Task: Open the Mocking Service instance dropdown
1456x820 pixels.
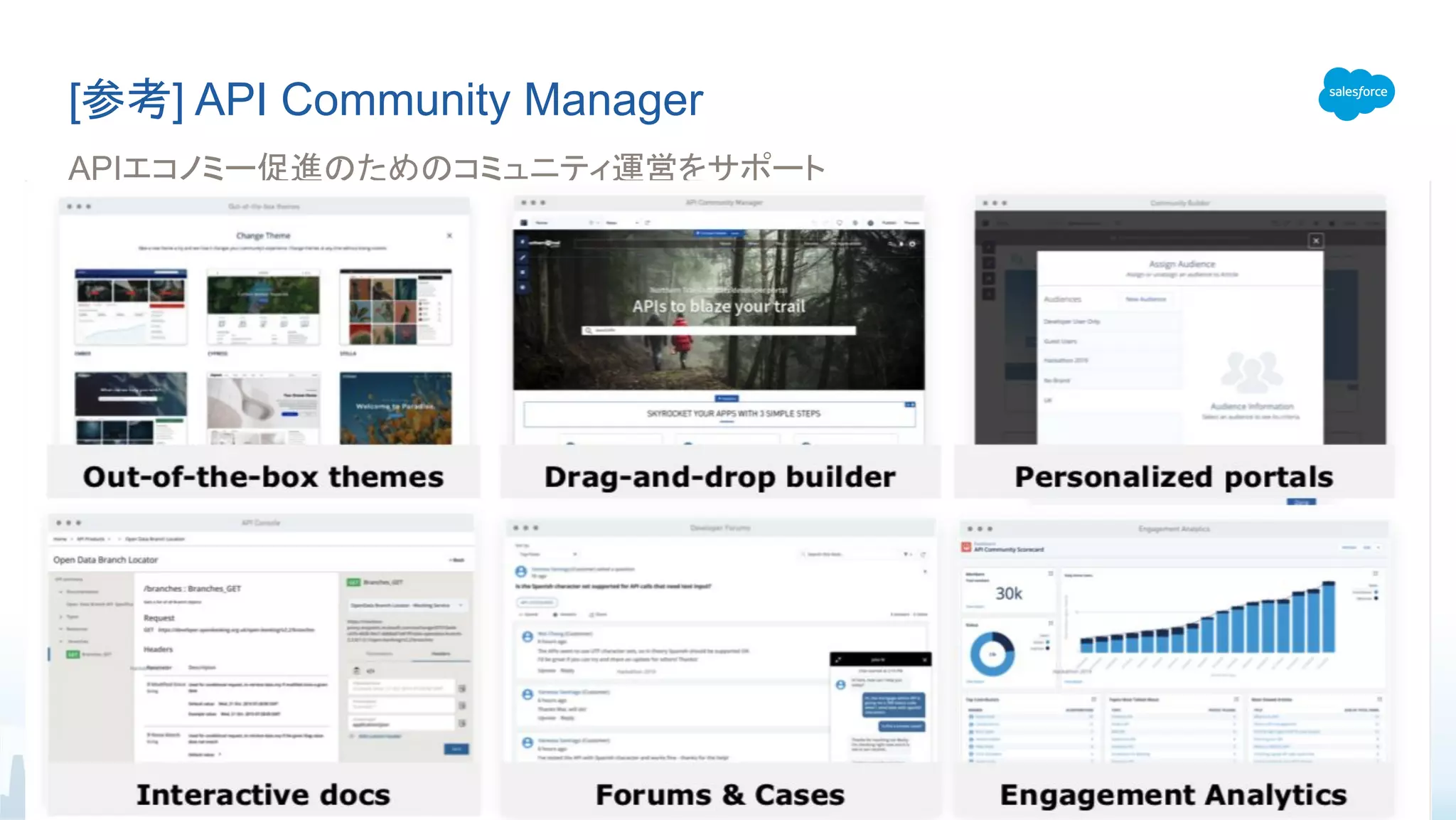Action: (x=407, y=605)
